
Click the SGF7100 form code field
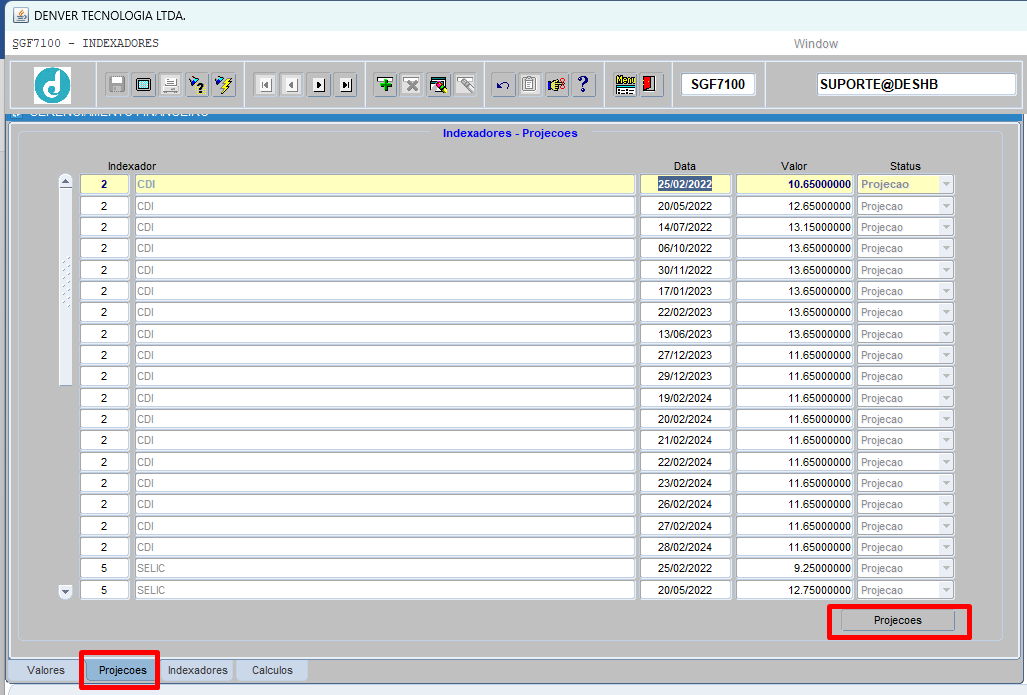(x=718, y=85)
